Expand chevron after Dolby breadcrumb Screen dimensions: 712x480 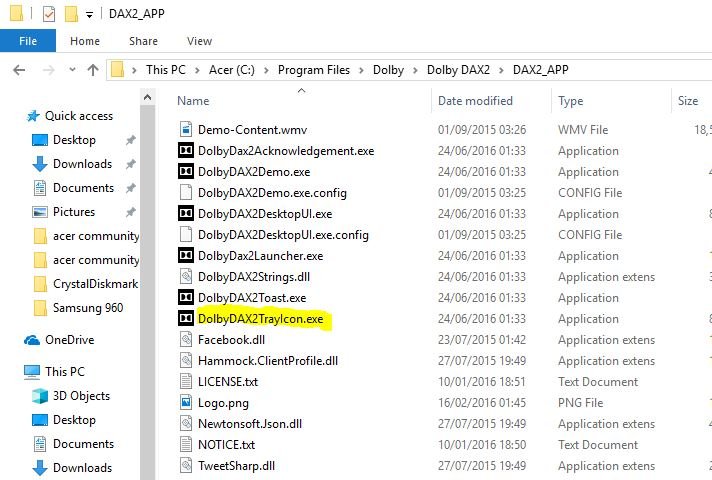(x=415, y=70)
